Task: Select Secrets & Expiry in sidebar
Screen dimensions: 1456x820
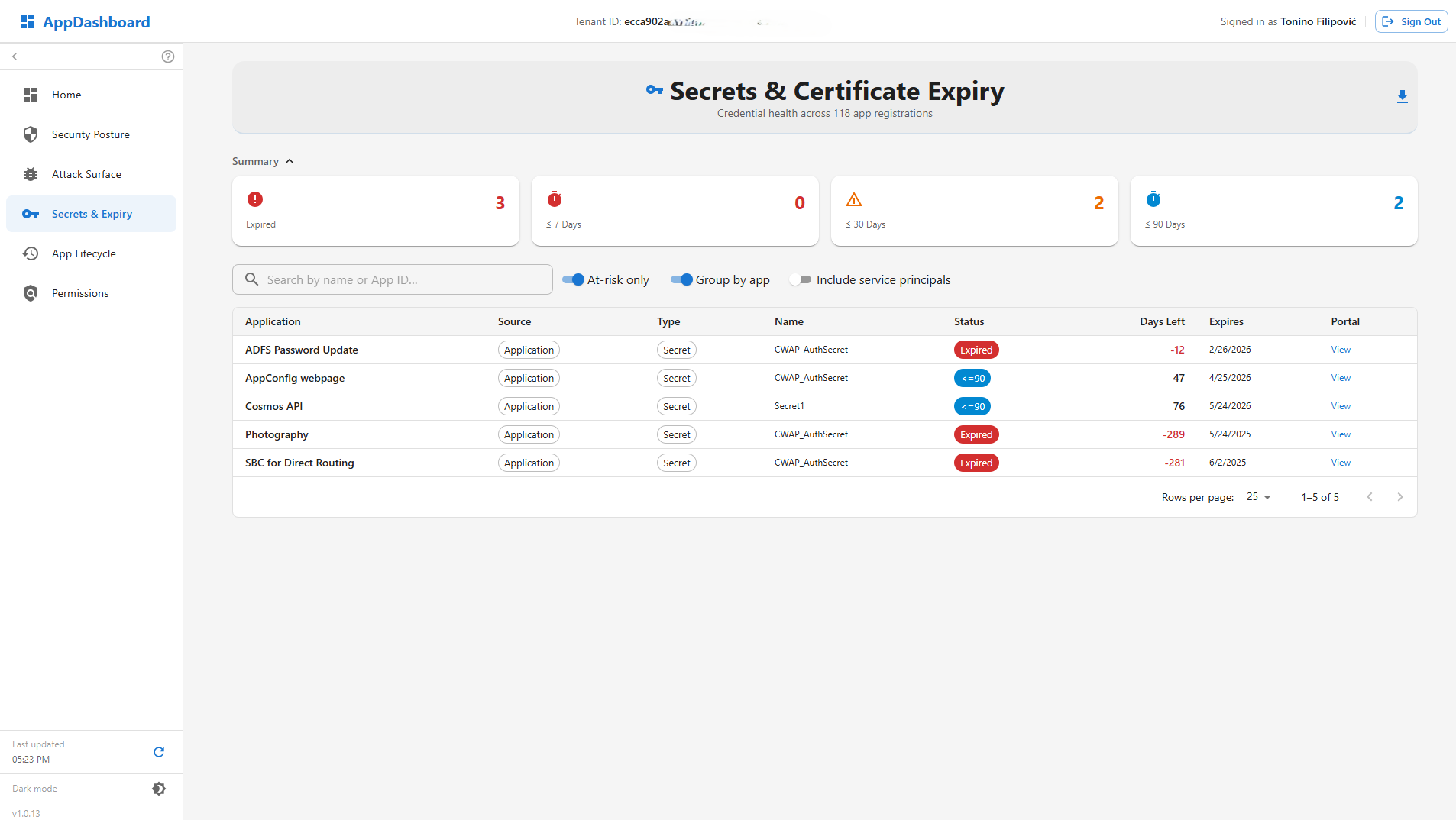Action: point(92,214)
